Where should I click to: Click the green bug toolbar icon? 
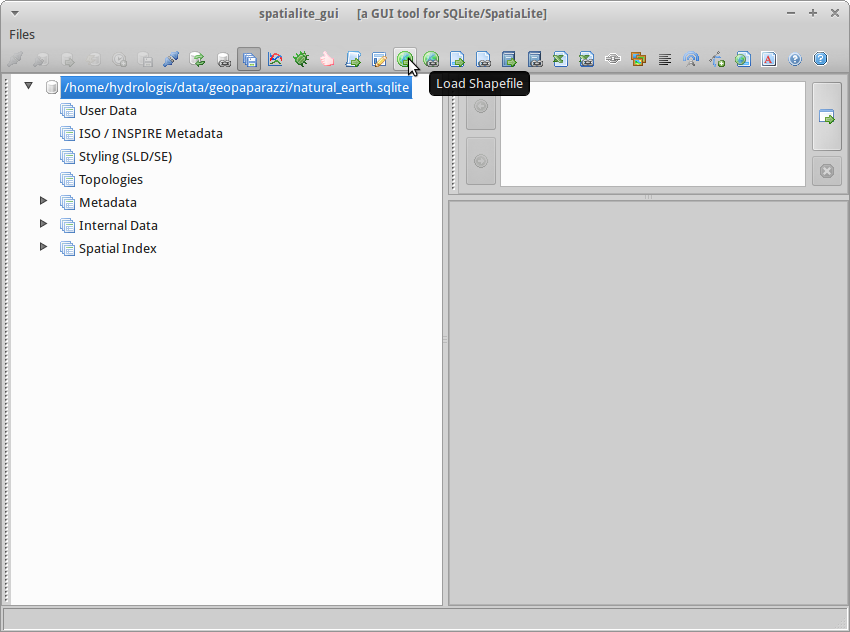[301, 59]
